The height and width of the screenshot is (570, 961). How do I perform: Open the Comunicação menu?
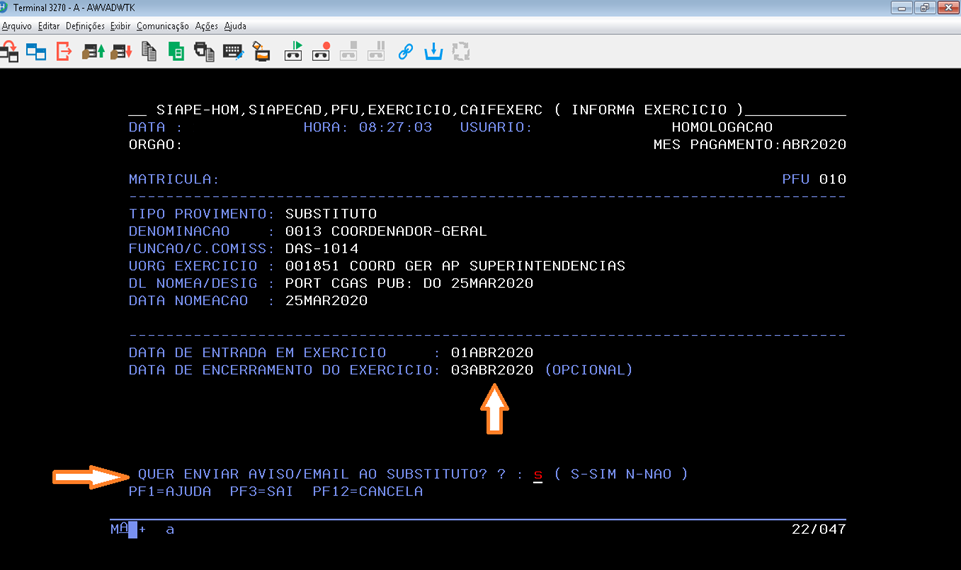click(162, 26)
